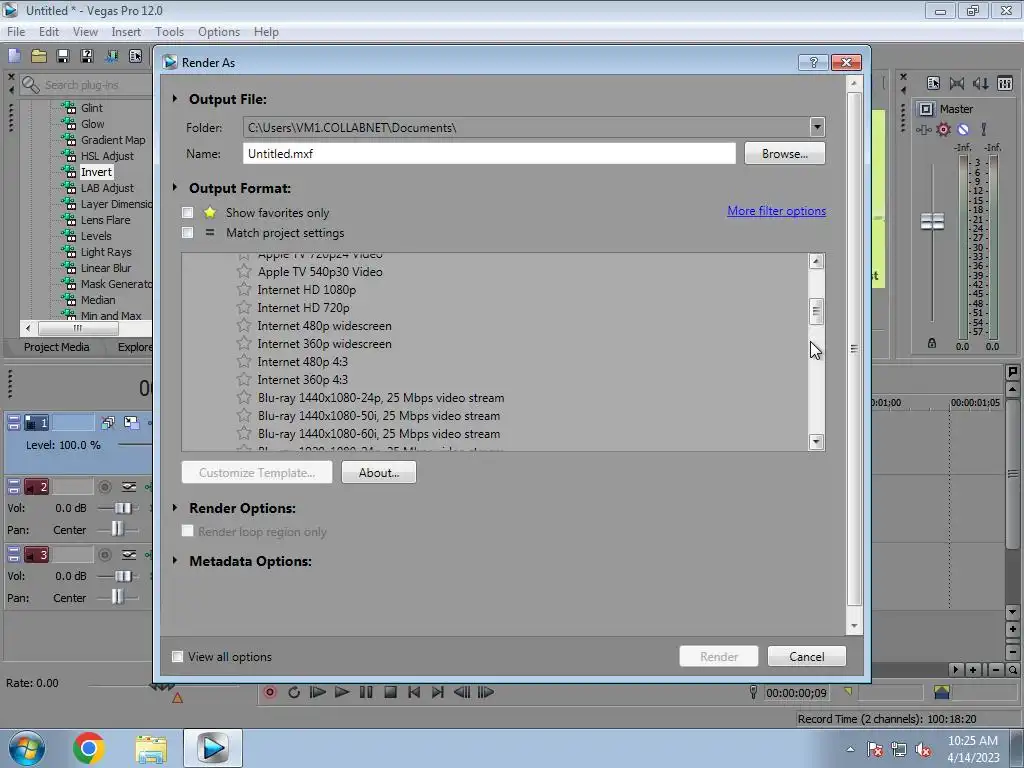Click the Dim Output speaker icon
This screenshot has height=768, width=1024.
click(x=980, y=83)
